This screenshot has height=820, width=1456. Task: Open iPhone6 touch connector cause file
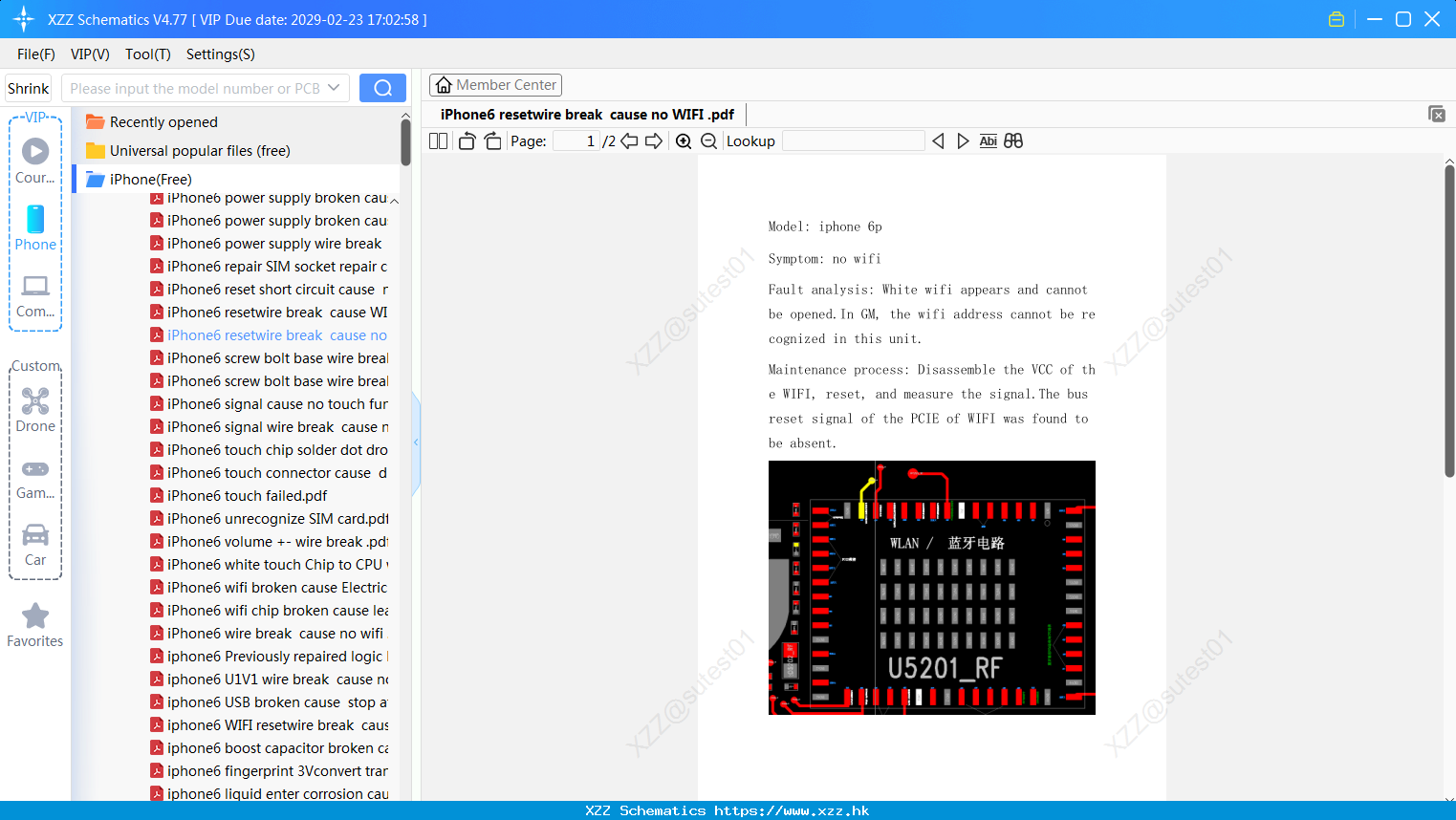[x=269, y=473]
